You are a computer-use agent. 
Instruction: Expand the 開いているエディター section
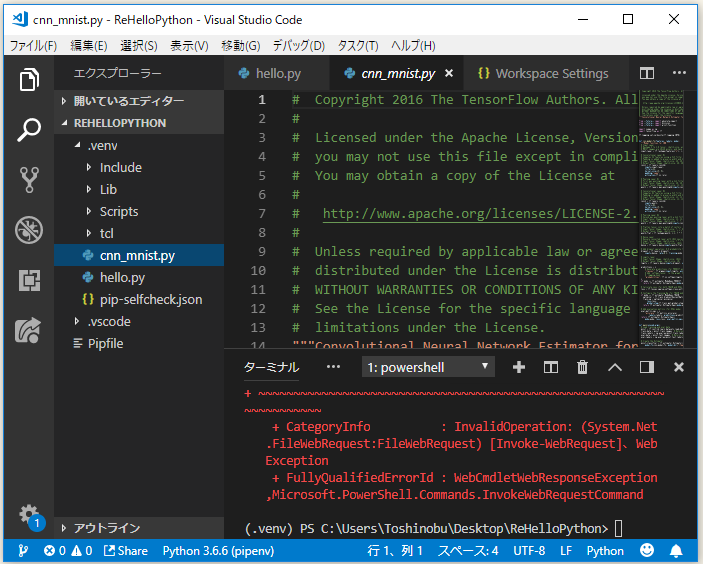pos(139,101)
